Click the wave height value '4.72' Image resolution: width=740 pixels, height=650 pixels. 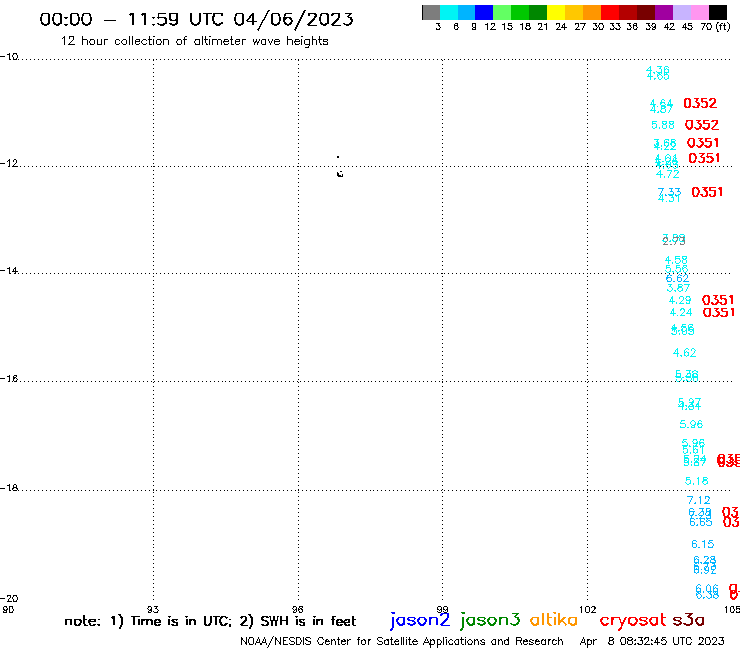click(668, 174)
